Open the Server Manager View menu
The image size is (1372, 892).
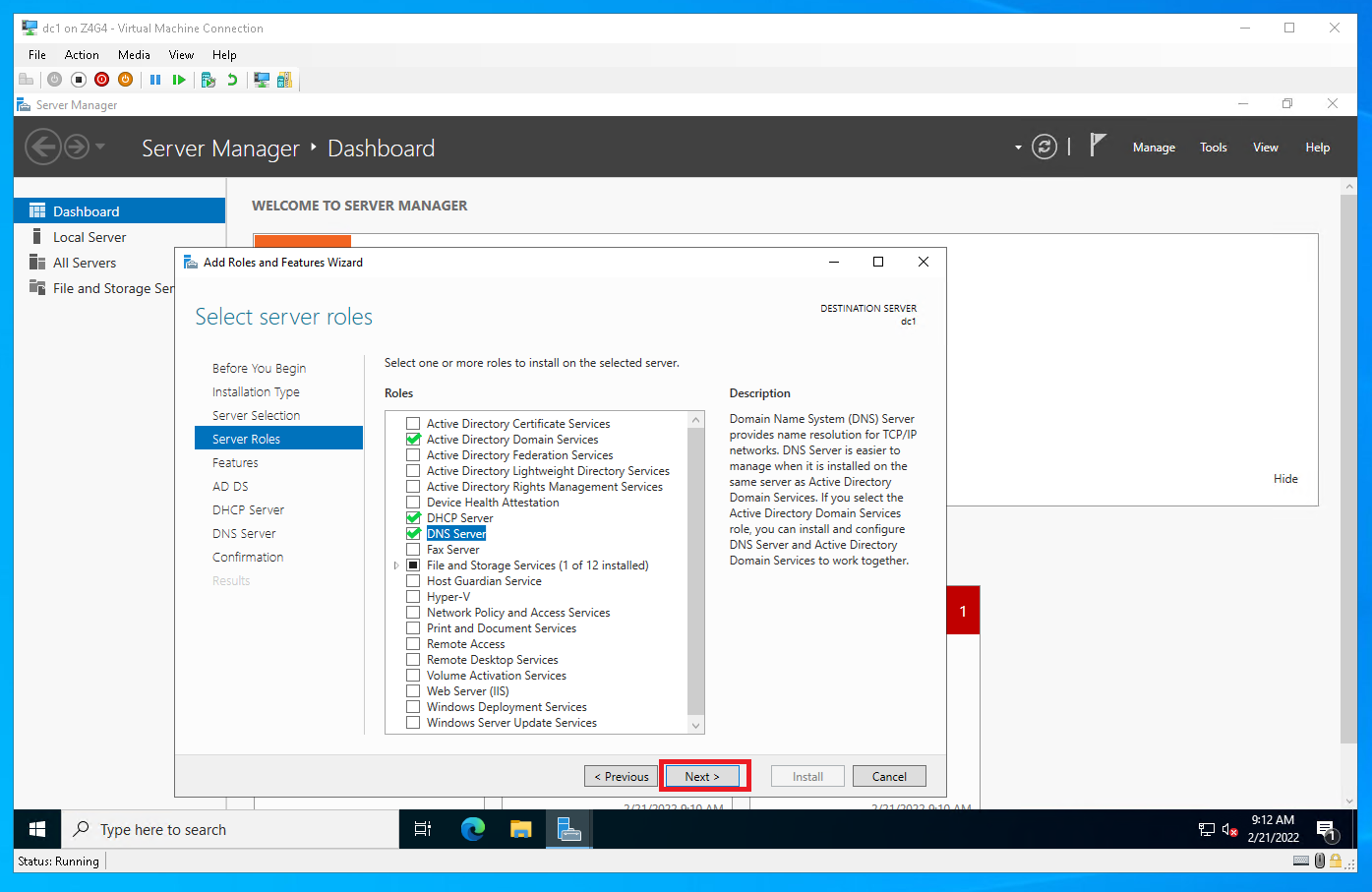1266,148
